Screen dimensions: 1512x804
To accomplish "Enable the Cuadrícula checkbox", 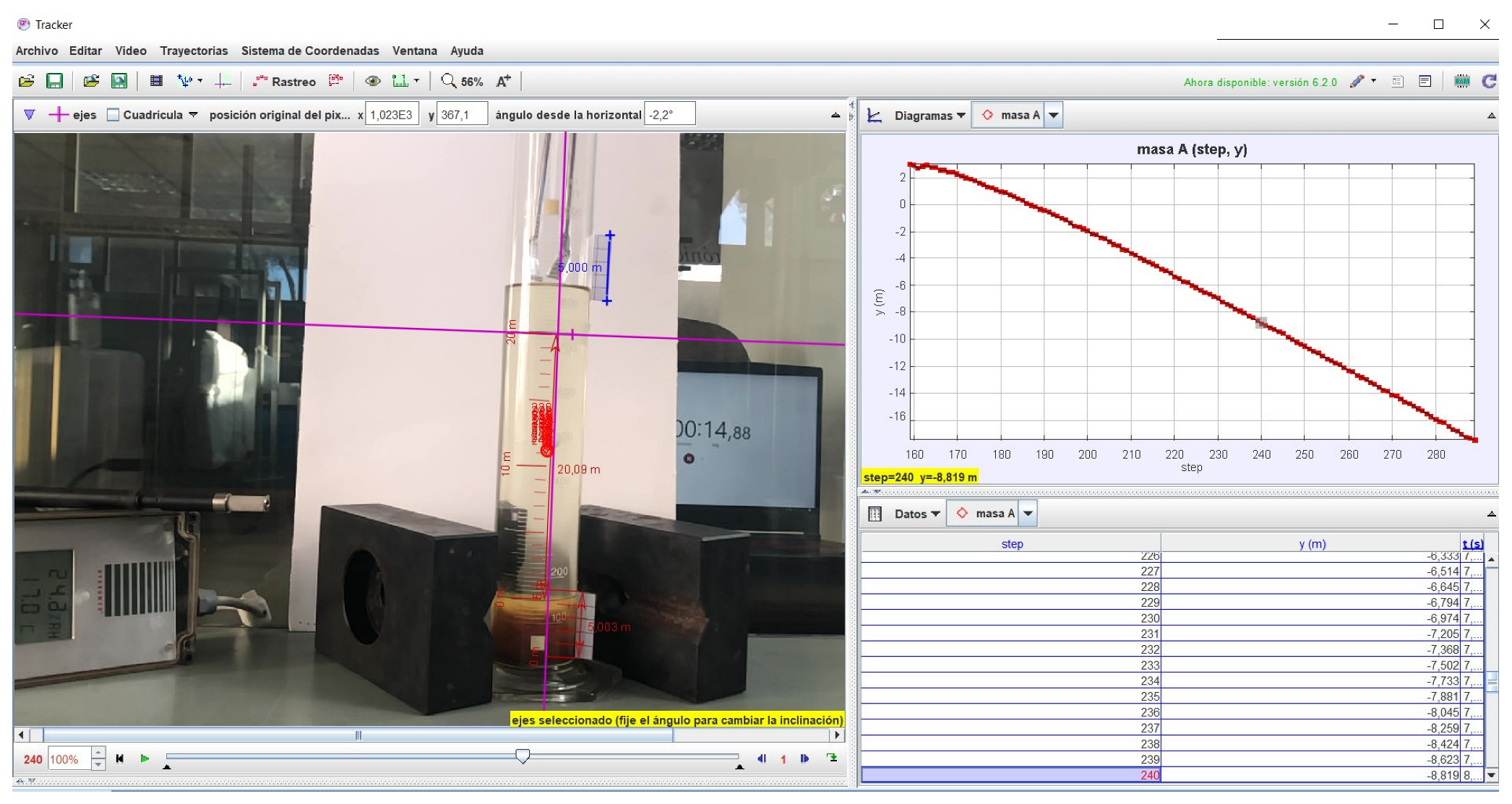I will [113, 115].
